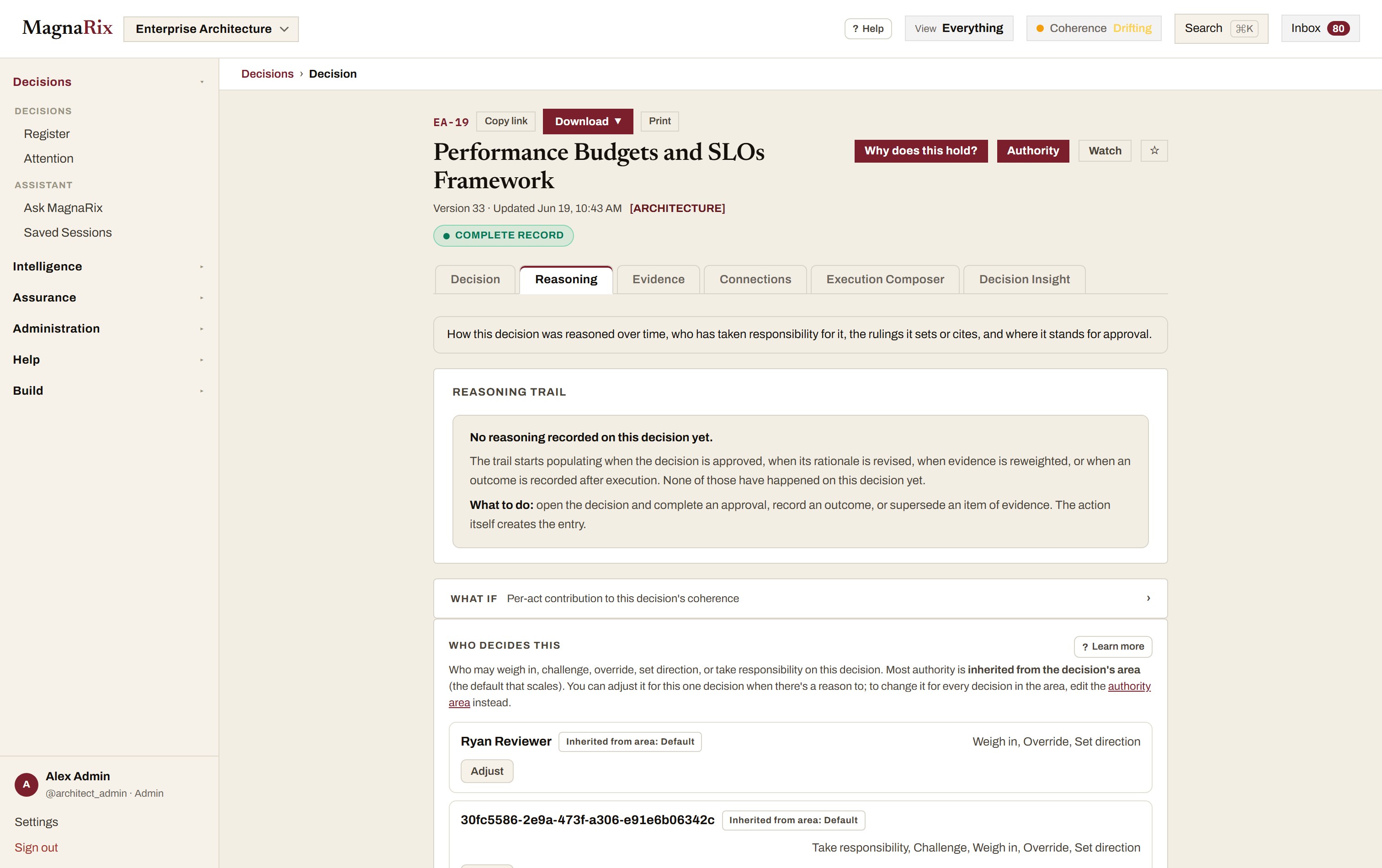The width and height of the screenshot is (1382, 868).
Task: Click the Copy link button
Action: tap(505, 121)
